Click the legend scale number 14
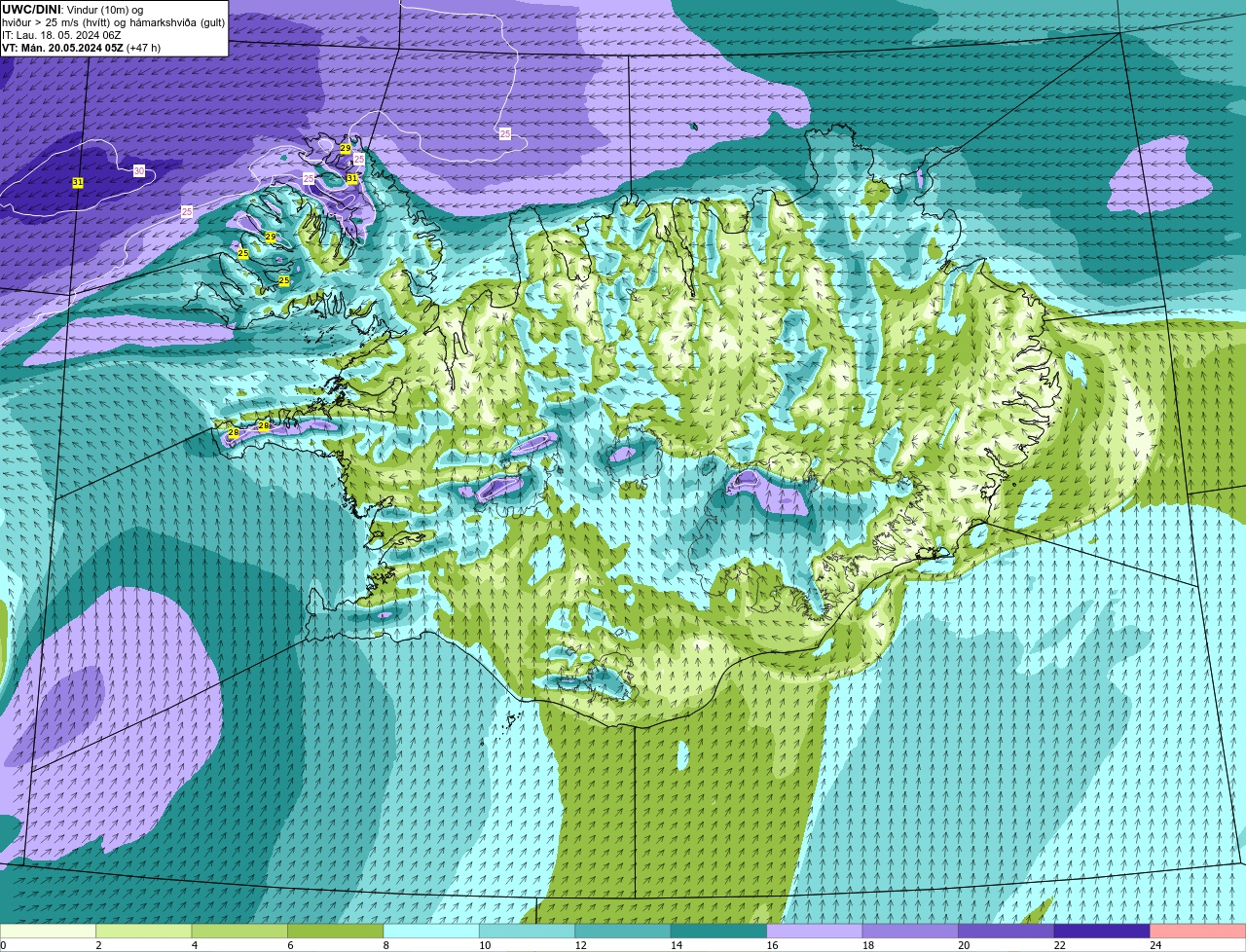Screen dimensions: 1246x952 pyautogui.click(x=677, y=945)
